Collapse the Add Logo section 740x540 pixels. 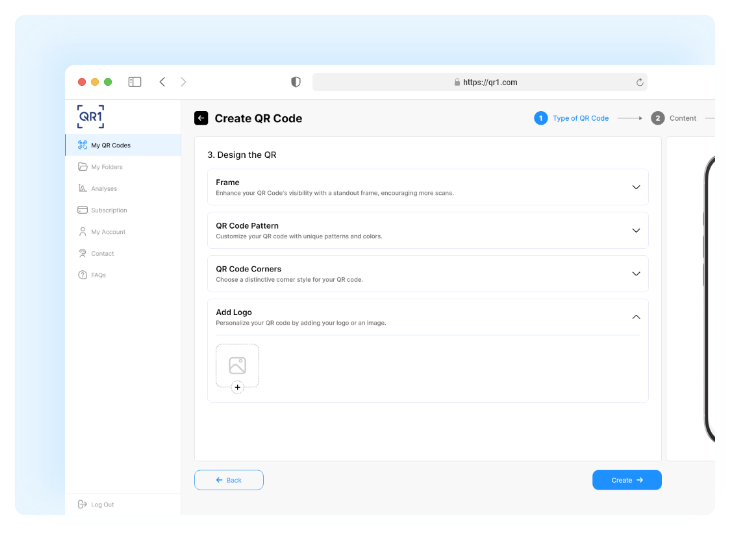(635, 317)
